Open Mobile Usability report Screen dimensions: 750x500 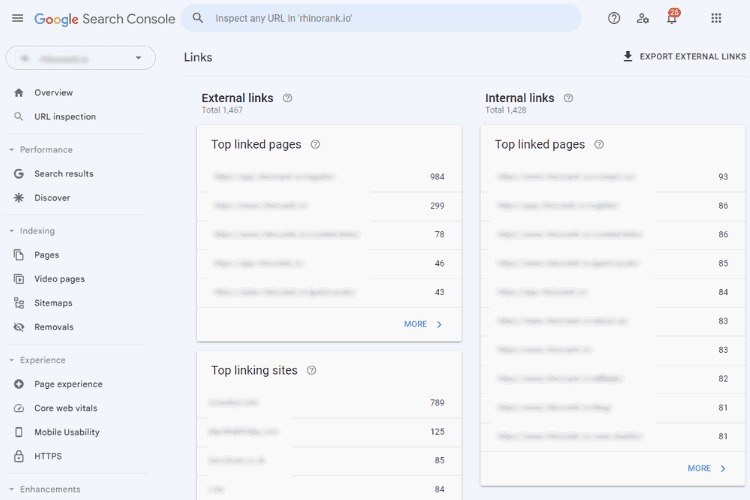click(67, 432)
